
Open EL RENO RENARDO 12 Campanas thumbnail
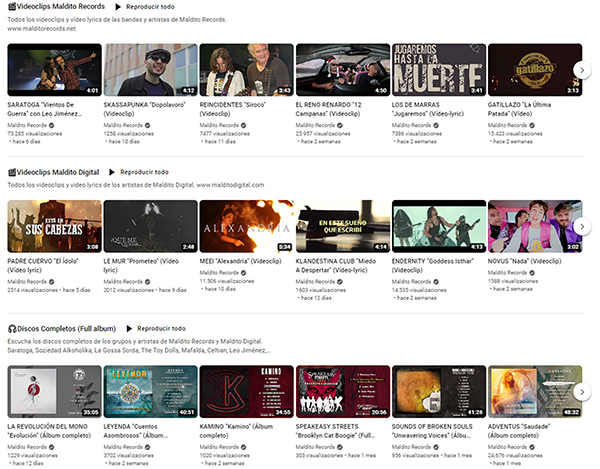click(343, 70)
